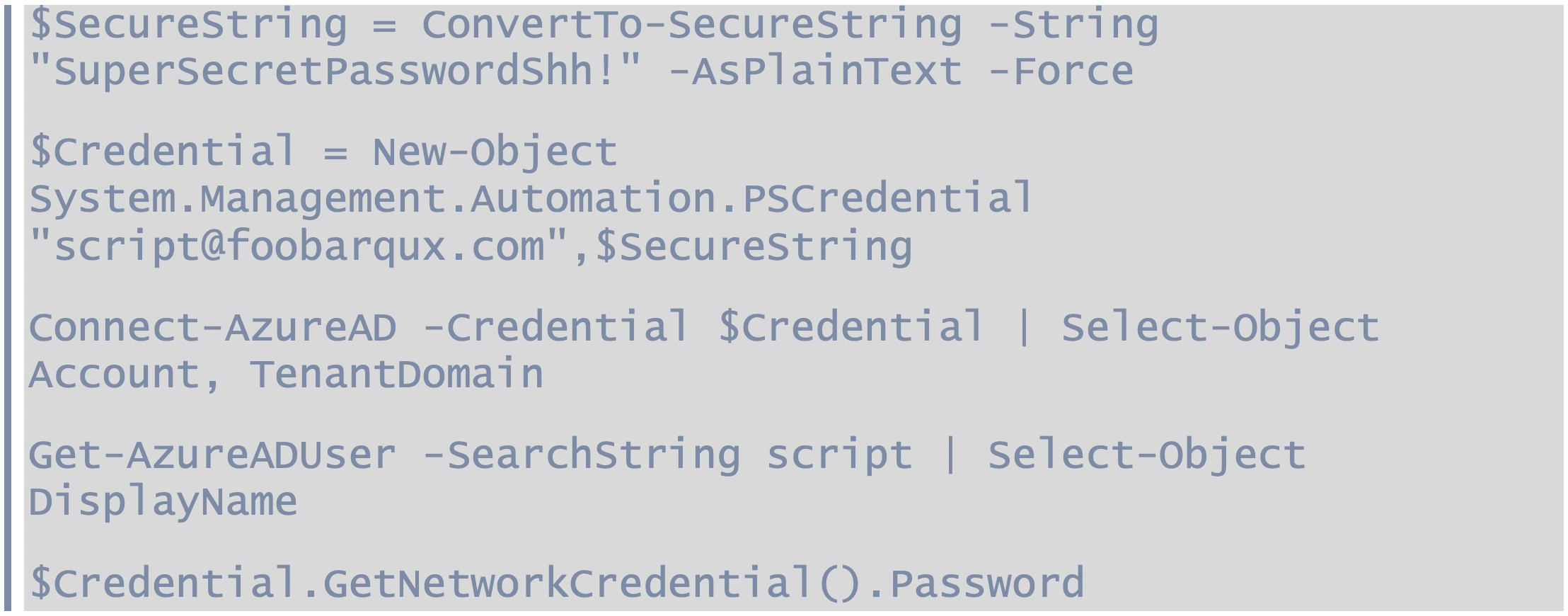Click the -AsPlainText parameter
The image size is (1568, 616).
[815, 72]
